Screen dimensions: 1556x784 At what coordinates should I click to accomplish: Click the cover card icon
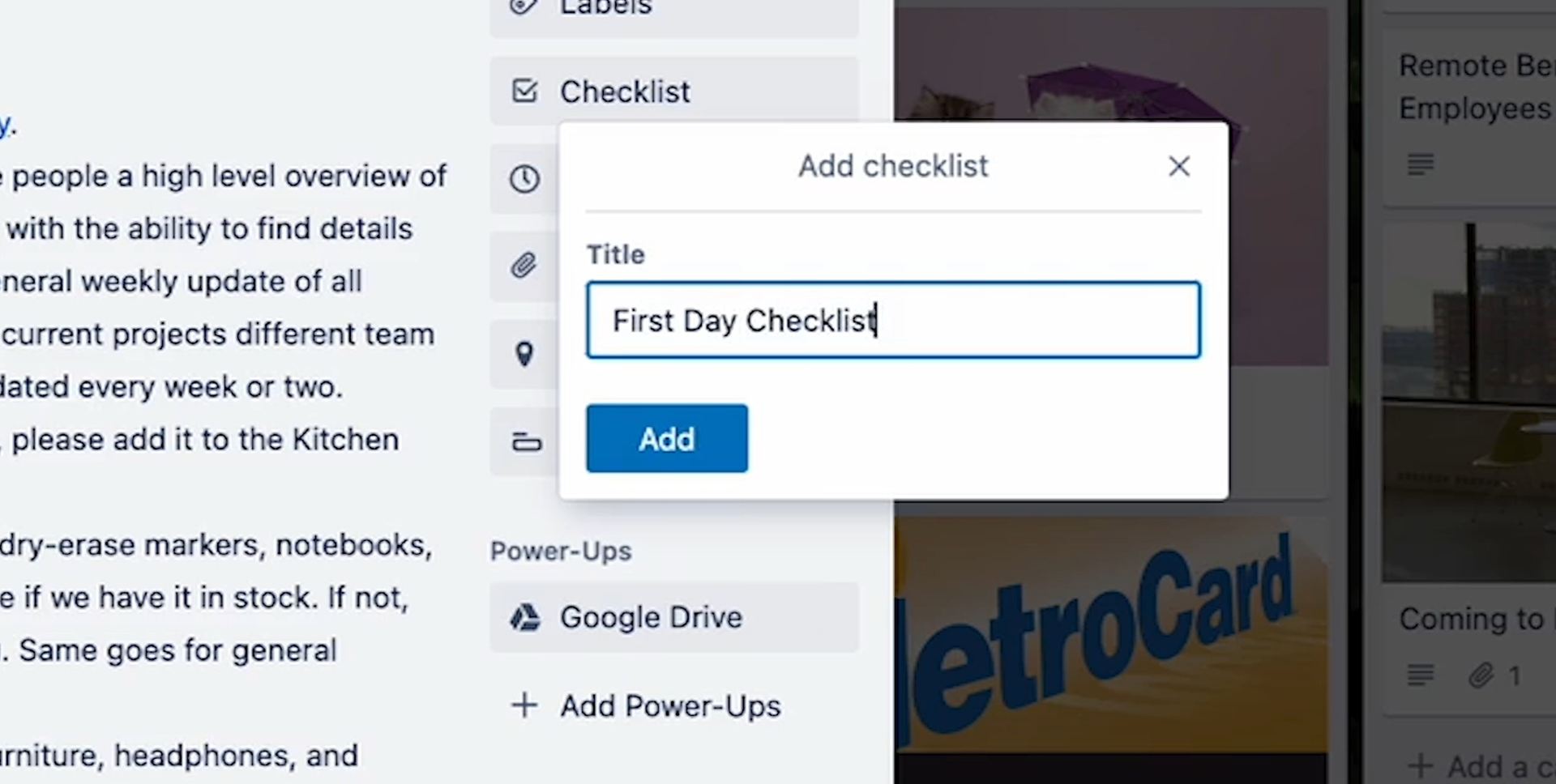527,442
